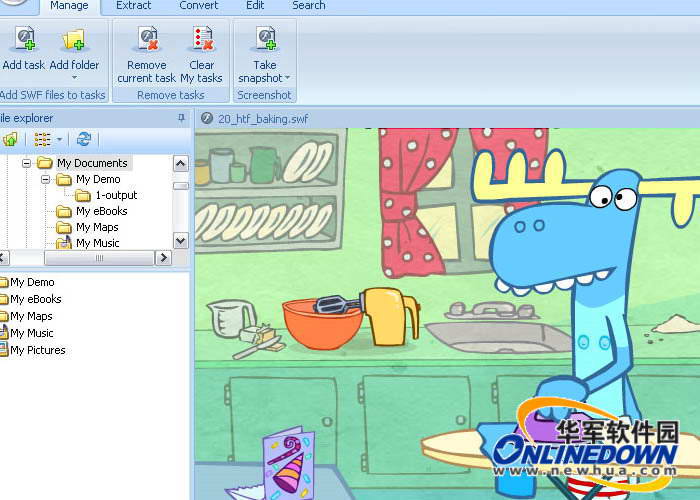Screen dimensions: 700x500
Task: Click the SWF file icon in tab
Action: pos(207,118)
